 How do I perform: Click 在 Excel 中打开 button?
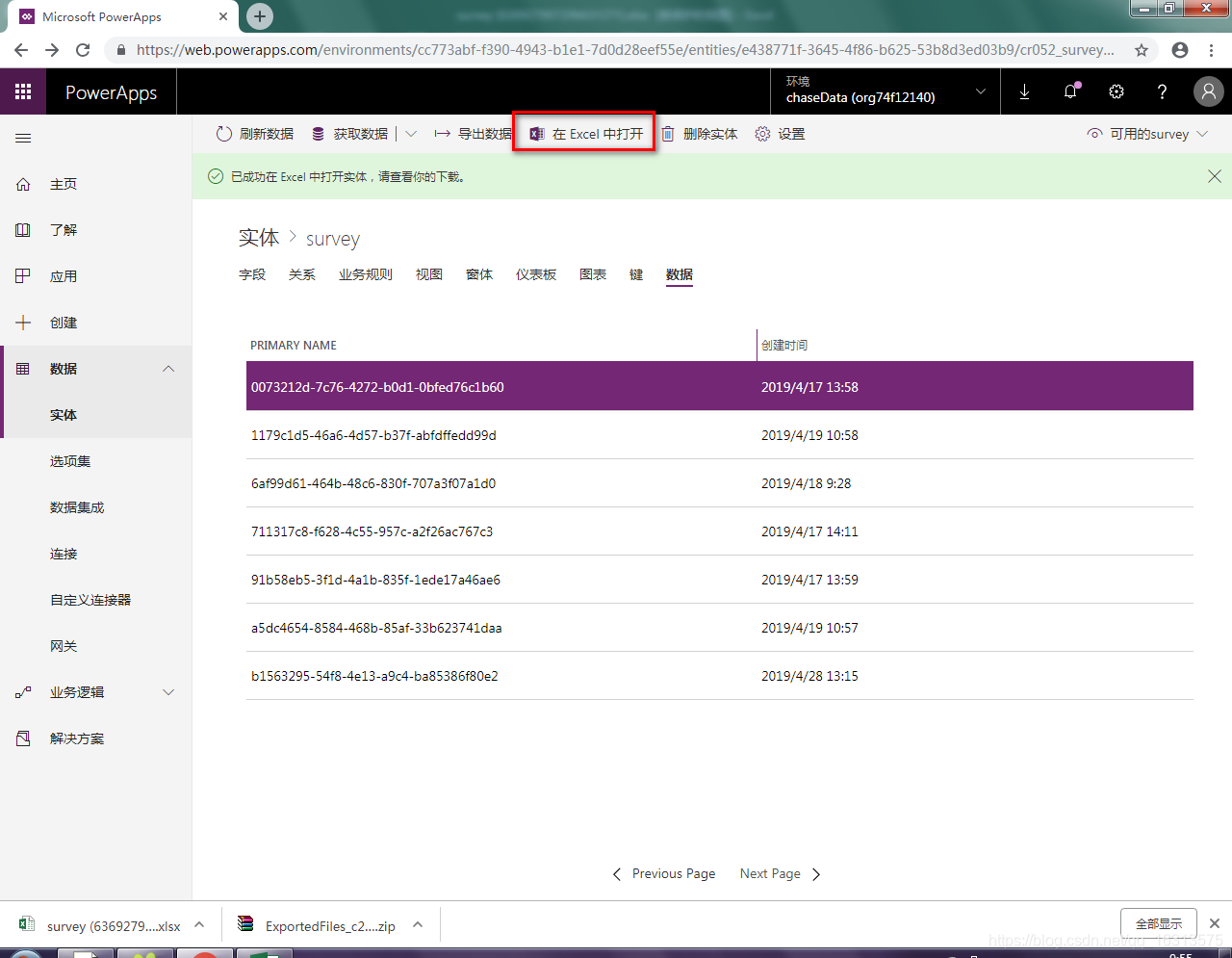pos(586,134)
